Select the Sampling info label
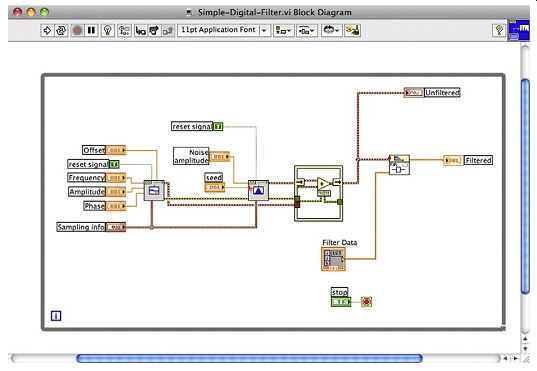Screen dimensions: 537x371 coord(81,227)
